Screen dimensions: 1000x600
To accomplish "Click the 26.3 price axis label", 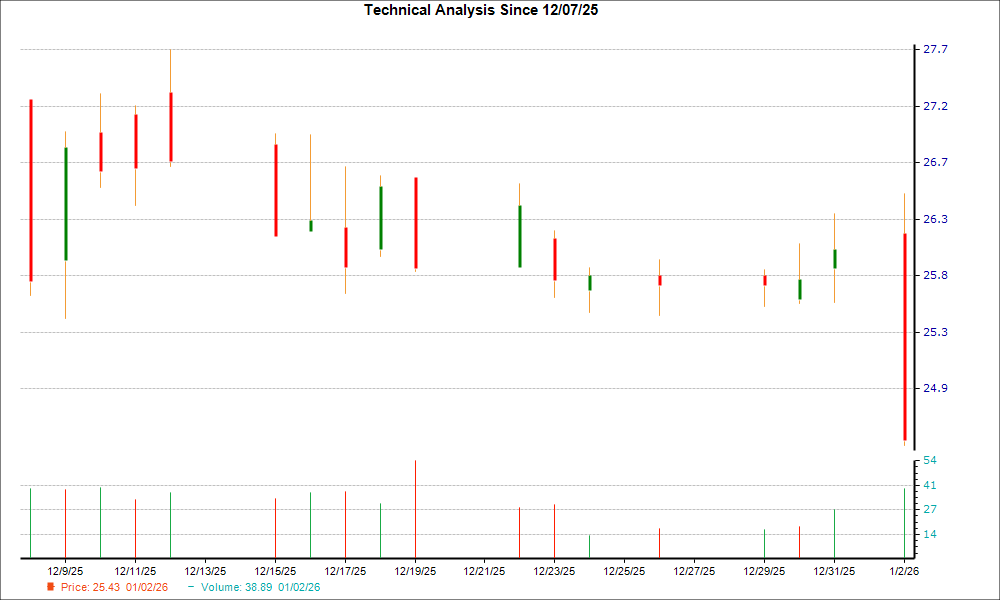I will [x=936, y=219].
